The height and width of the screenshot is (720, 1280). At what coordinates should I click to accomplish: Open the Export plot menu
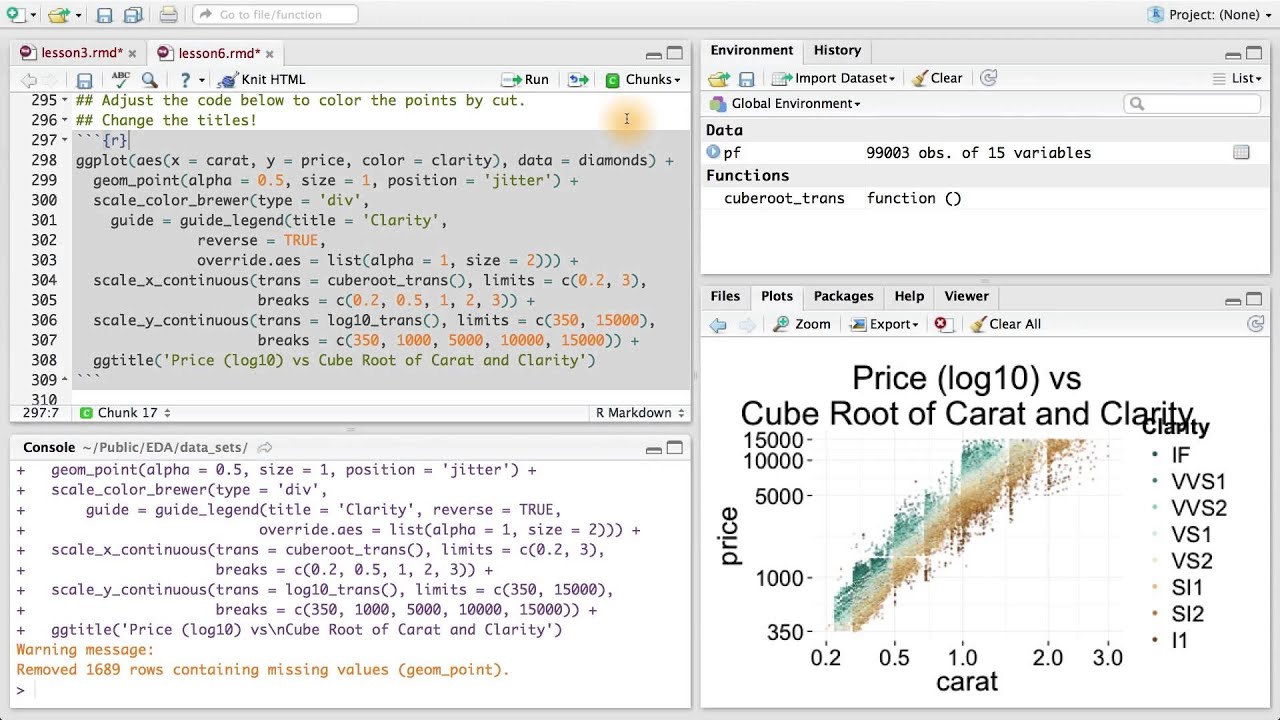pyautogui.click(x=884, y=324)
